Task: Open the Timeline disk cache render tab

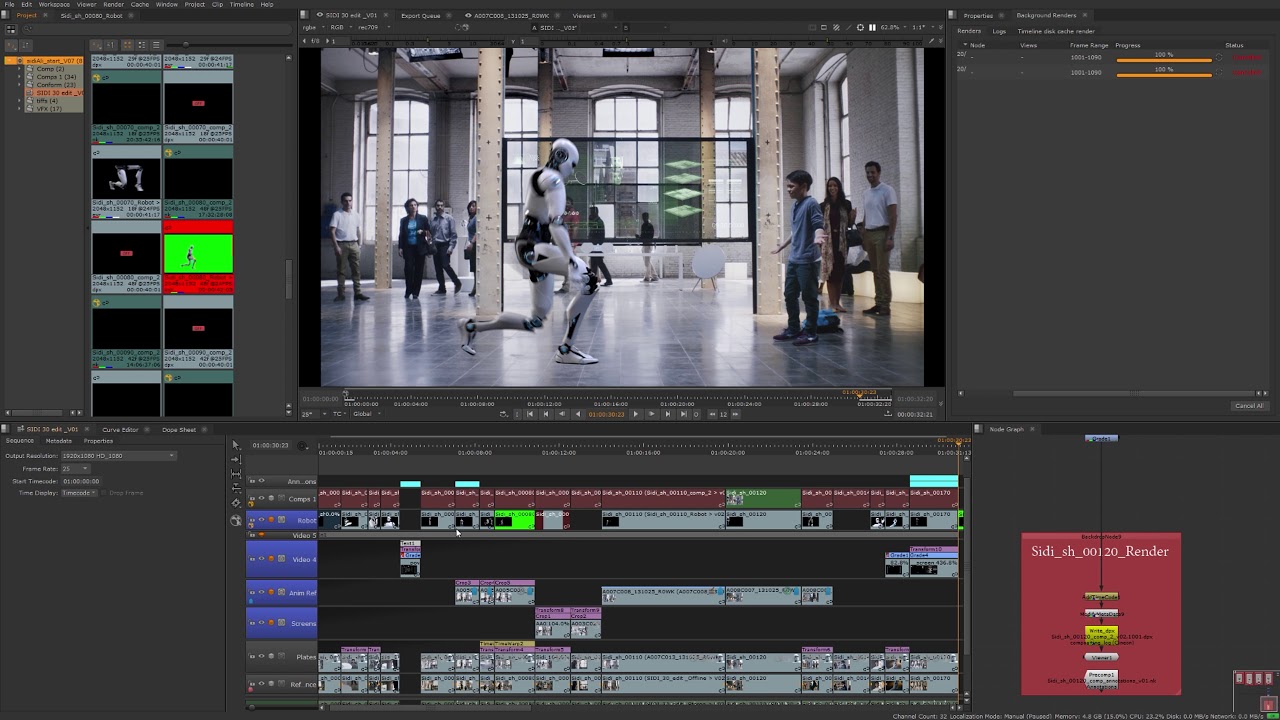Action: 1056,31
